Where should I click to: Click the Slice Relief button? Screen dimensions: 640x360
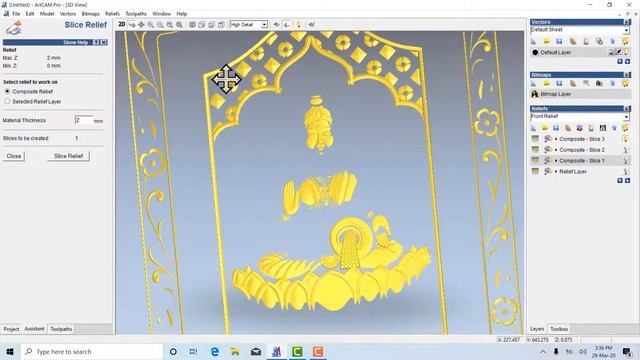(68, 156)
